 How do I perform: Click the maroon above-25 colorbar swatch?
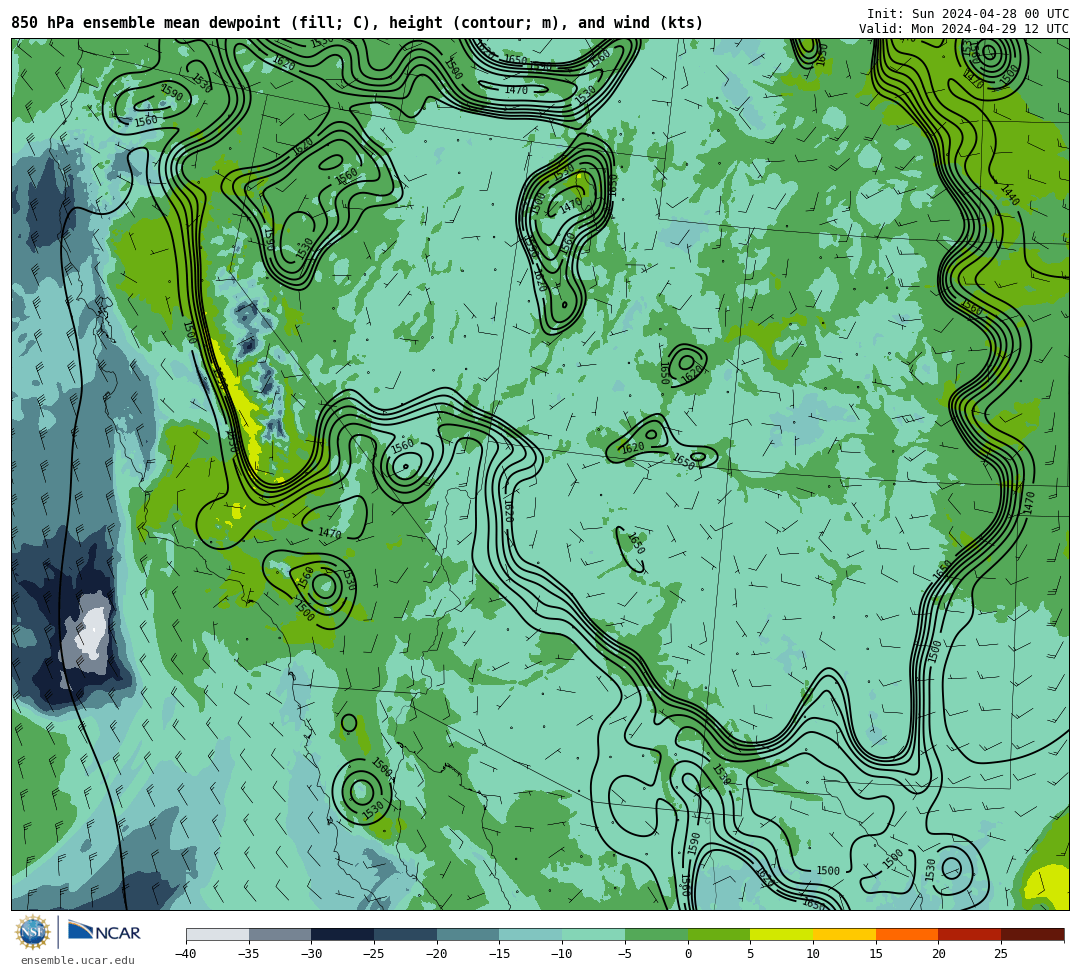pos(1032,934)
